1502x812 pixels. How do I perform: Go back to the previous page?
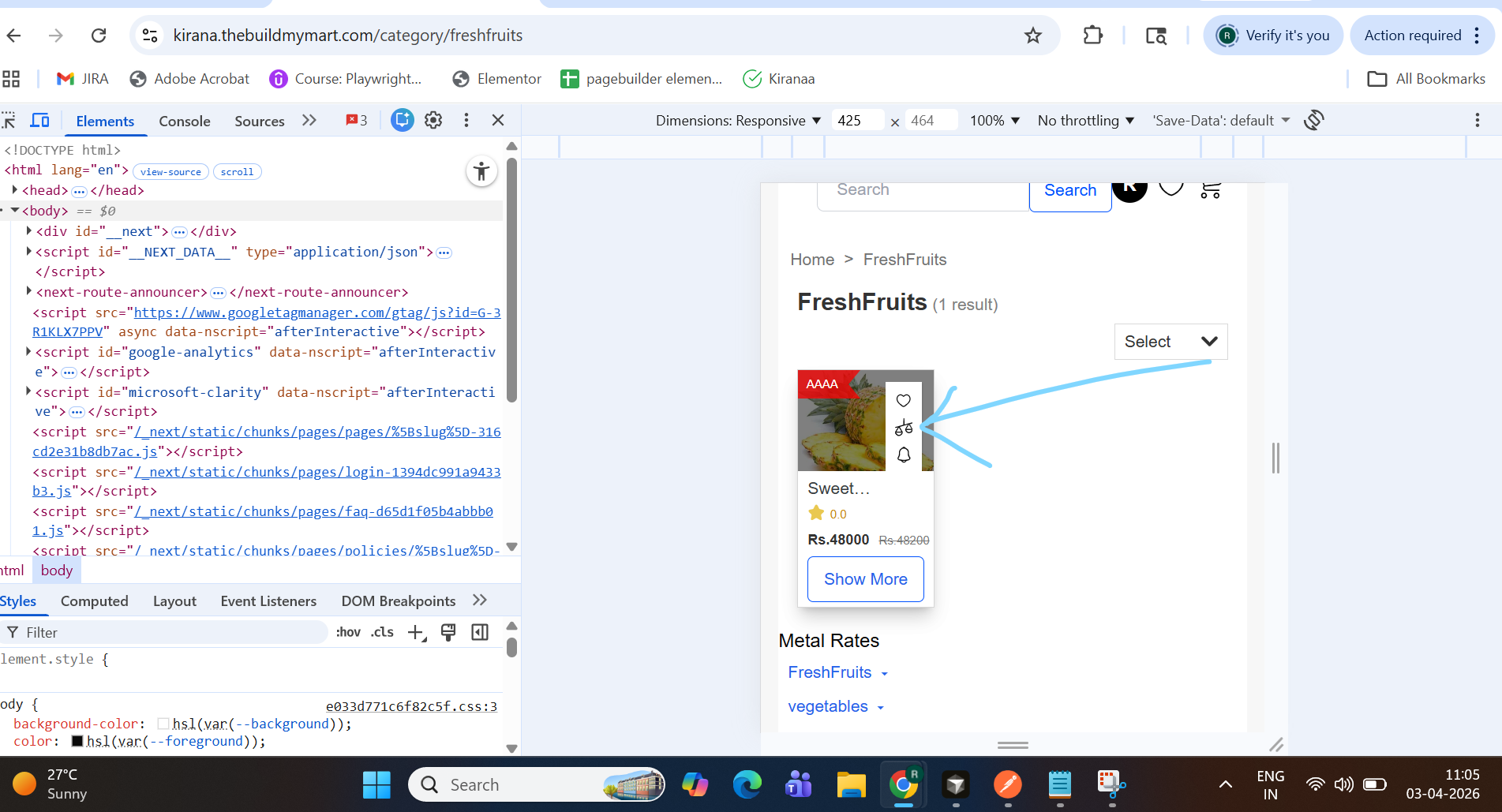click(14, 36)
